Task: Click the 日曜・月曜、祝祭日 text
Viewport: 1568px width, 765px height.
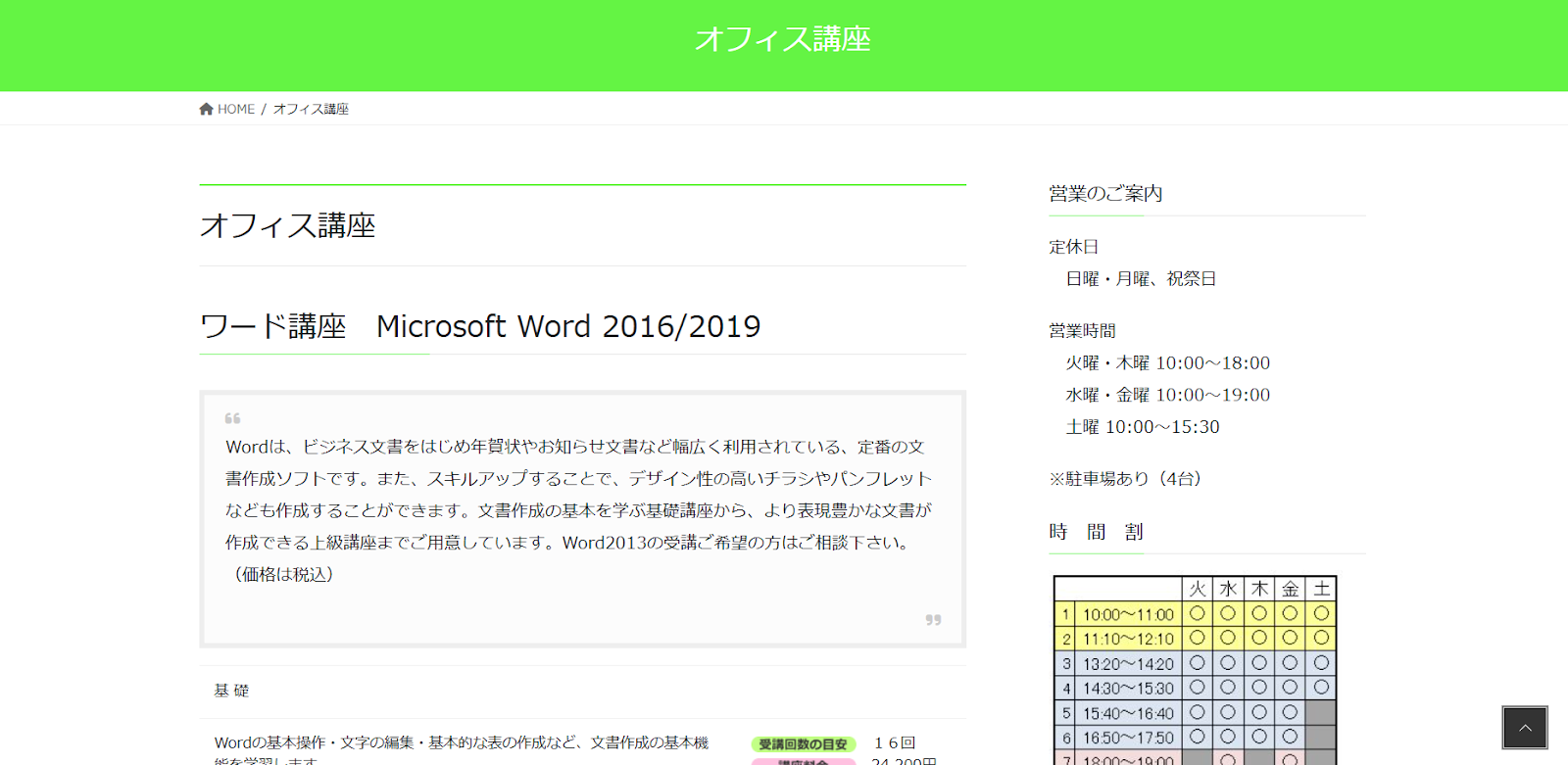Action: coord(1141,279)
